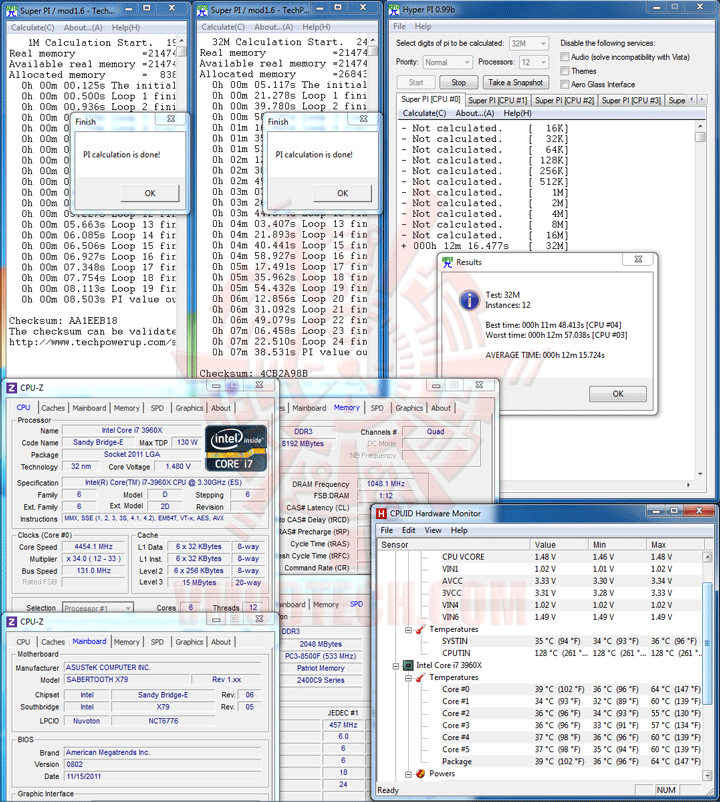This screenshot has width=720, height=802.
Task: Toggle the Aero Glass Interface checkbox
Action: pyautogui.click(x=565, y=84)
